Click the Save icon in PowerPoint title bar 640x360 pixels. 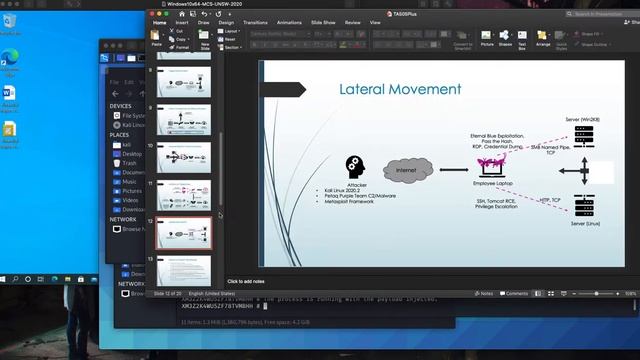[193, 14]
